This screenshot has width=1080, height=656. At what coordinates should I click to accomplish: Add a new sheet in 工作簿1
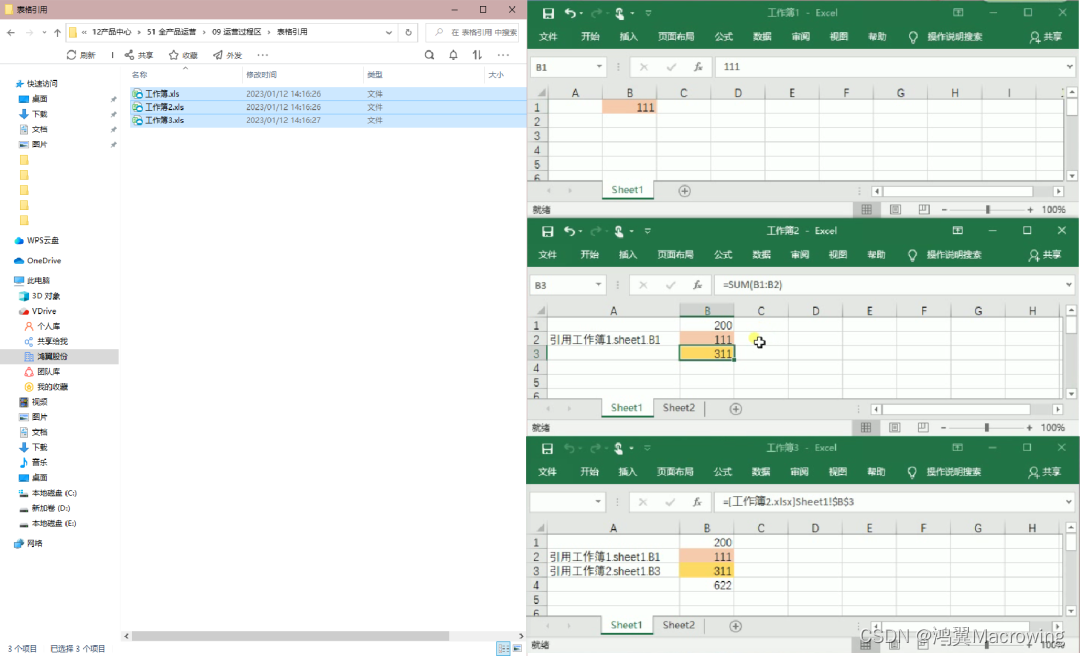tap(685, 191)
